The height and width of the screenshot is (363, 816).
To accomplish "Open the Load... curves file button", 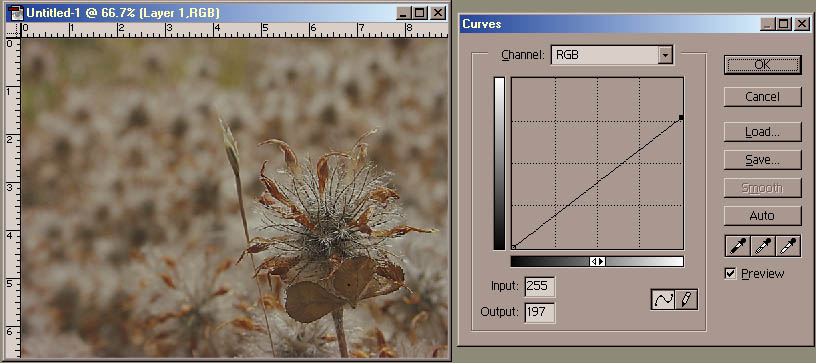I will 762,132.
